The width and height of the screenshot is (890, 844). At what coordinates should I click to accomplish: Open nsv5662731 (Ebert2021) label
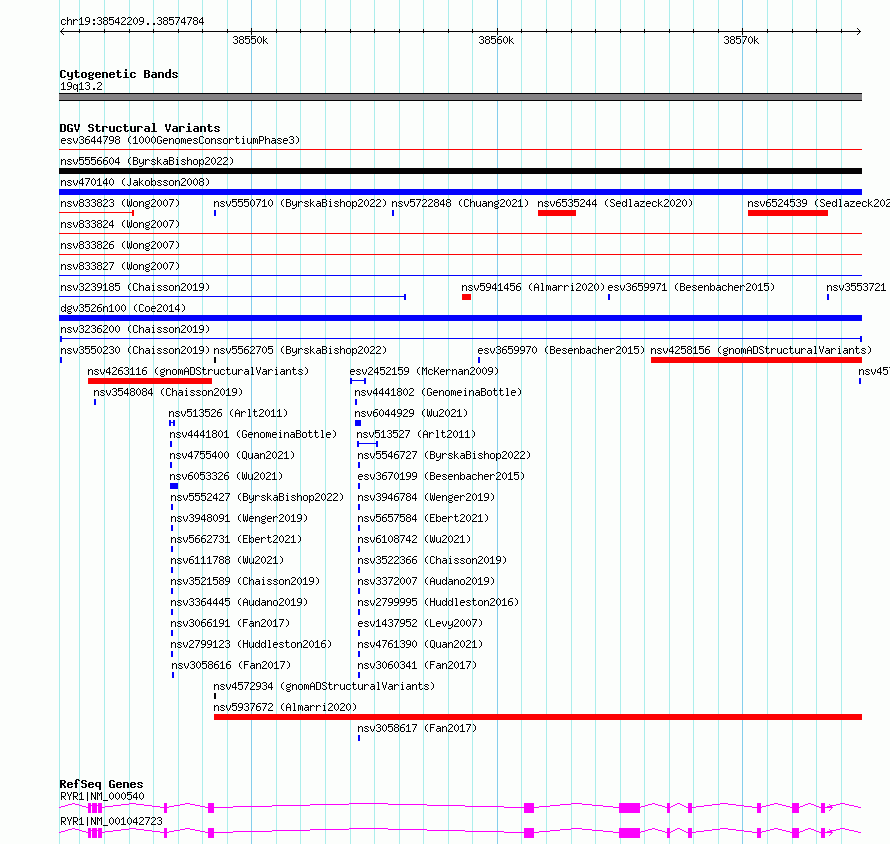click(236, 539)
